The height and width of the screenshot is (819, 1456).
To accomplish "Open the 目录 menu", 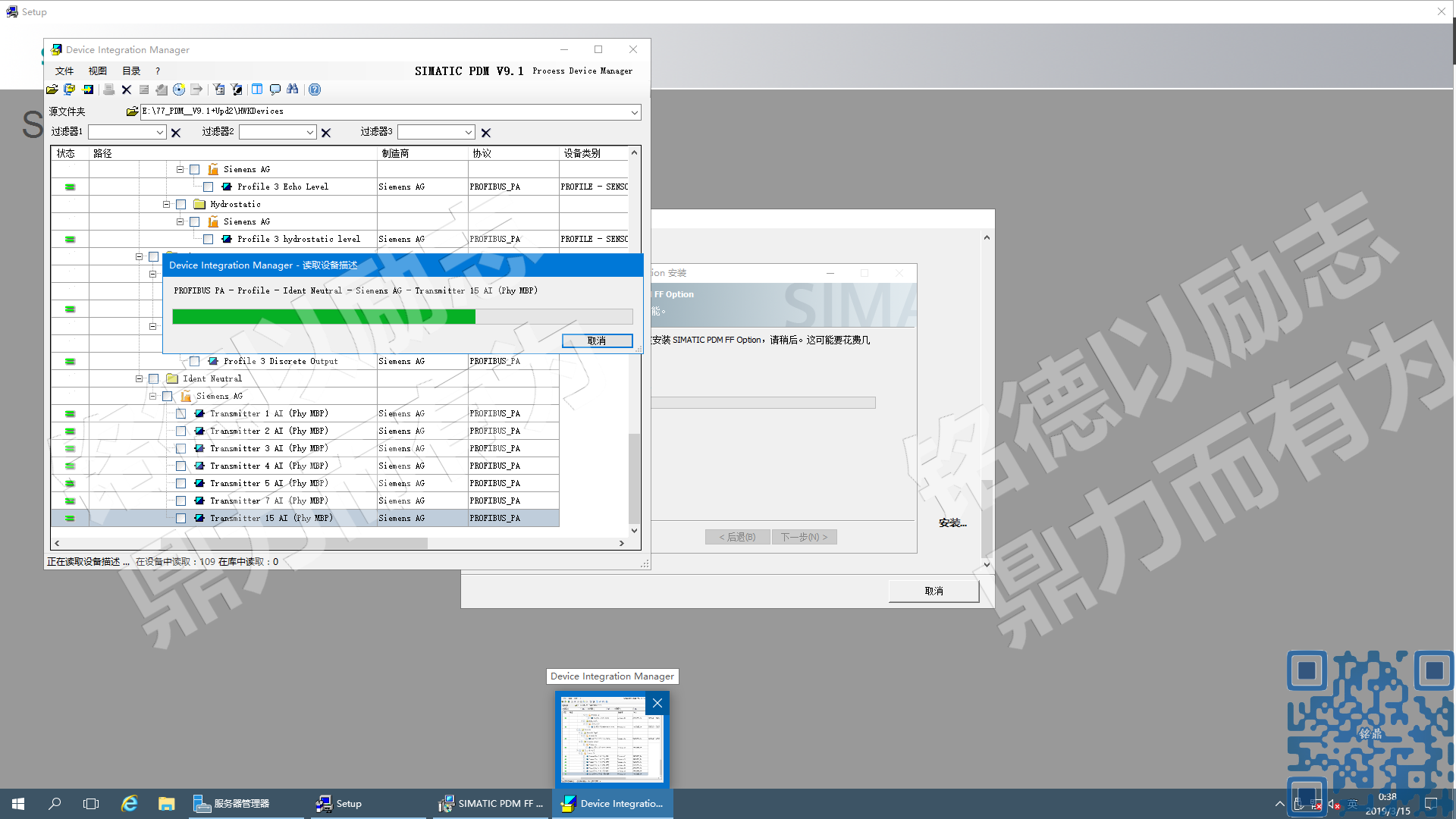I will pos(131,71).
